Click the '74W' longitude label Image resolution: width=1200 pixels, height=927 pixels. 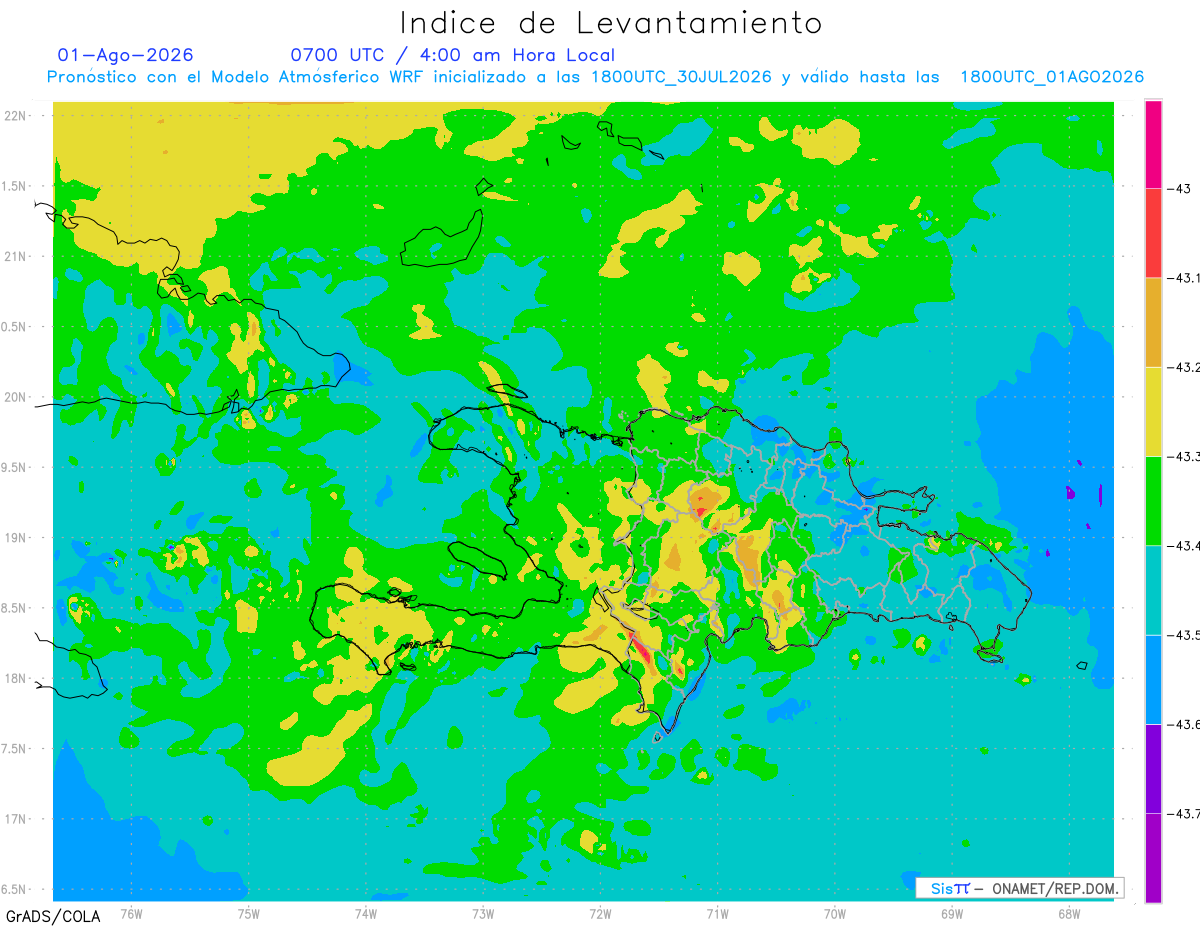[365, 913]
